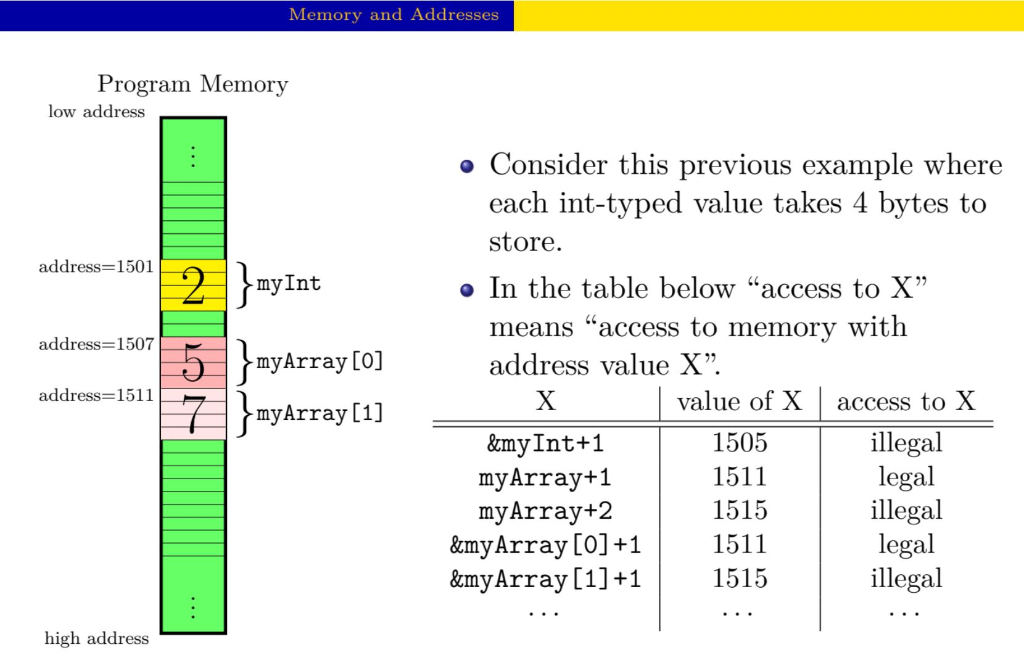Toggle the illegal entry for &myArray[1]+1
This screenshot has height=655, width=1024.
point(905,579)
